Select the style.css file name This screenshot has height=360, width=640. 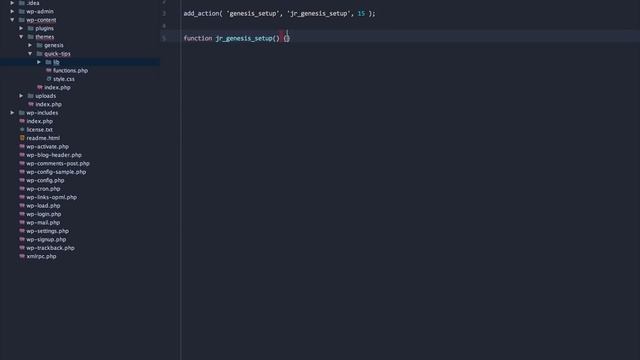click(64, 79)
